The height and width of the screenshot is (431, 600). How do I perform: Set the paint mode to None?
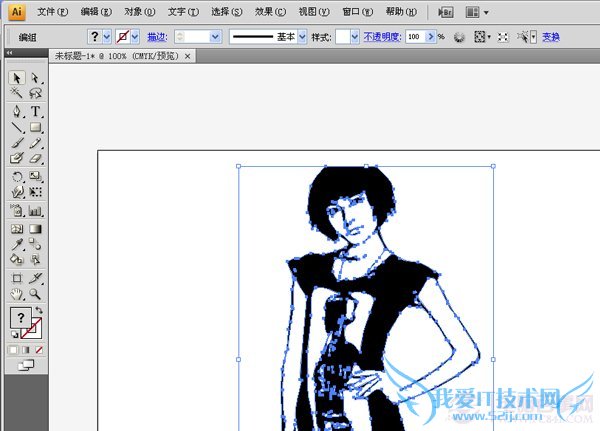pyautogui.click(x=39, y=350)
